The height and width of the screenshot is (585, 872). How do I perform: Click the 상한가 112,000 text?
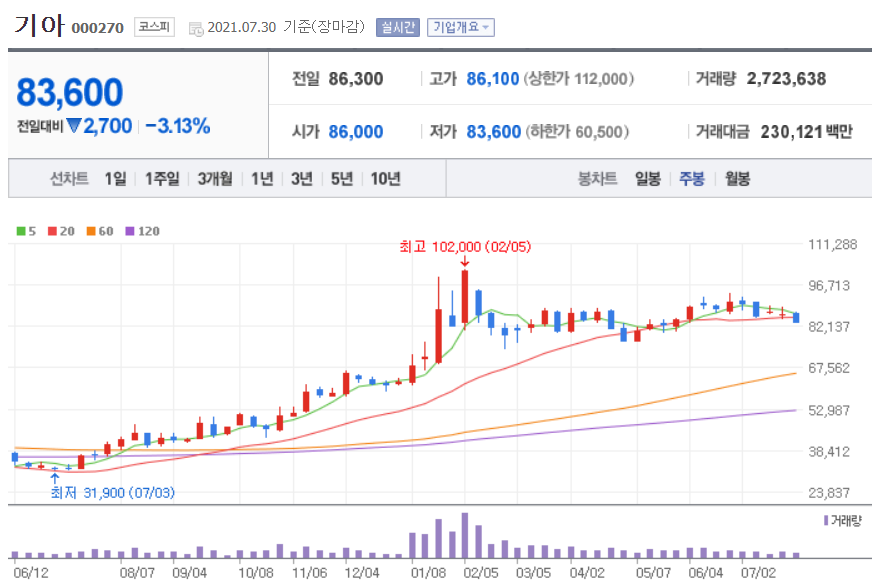[578, 79]
